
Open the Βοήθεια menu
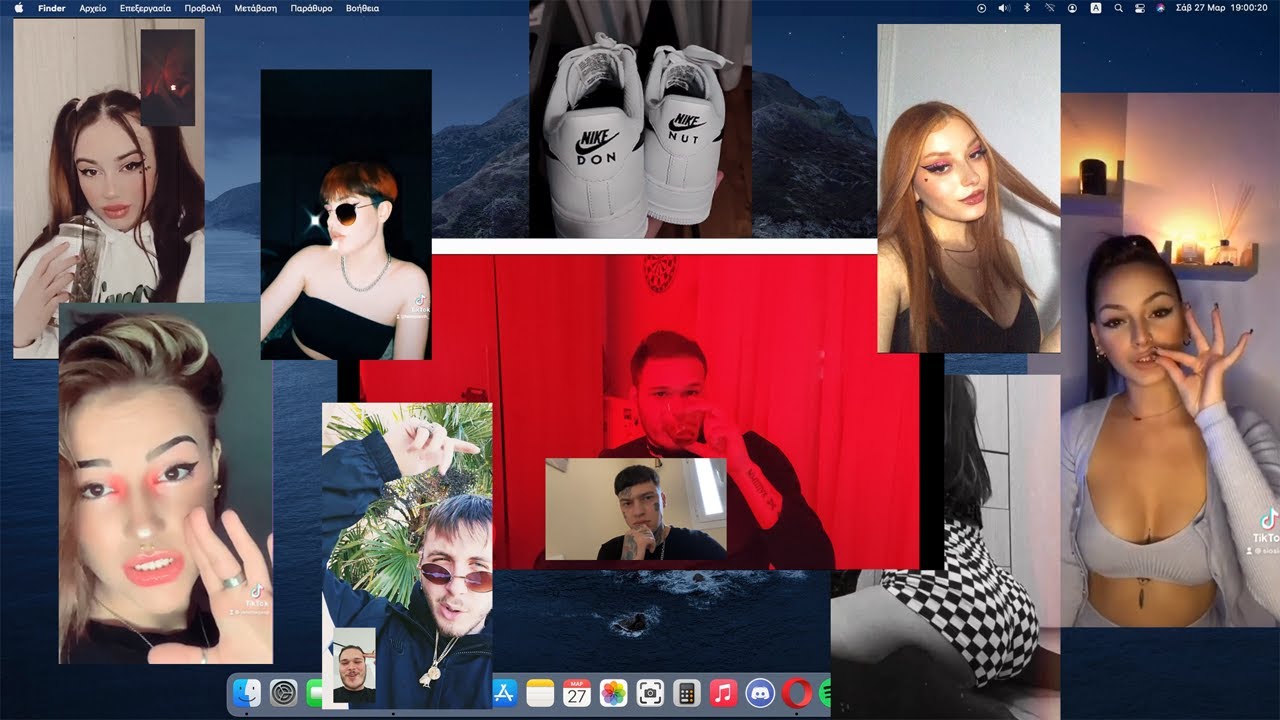point(362,8)
